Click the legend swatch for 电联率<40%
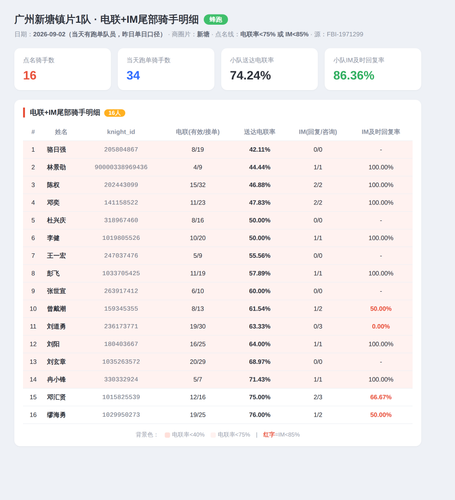 (x=167, y=435)
